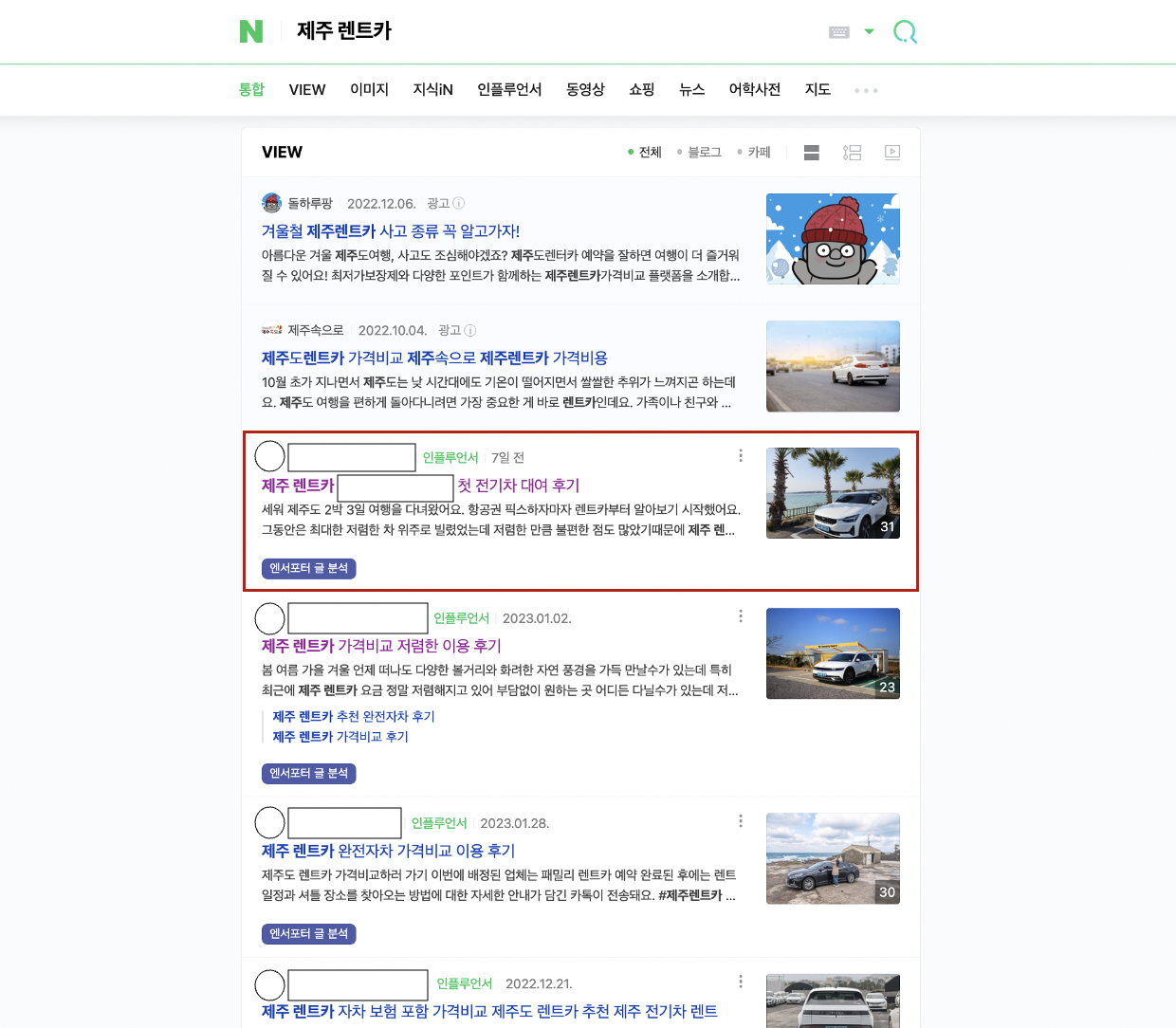Open the 제주 렌트카 추천 완전자차 후기 link
Image resolution: width=1176 pixels, height=1028 pixels.
tap(353, 716)
